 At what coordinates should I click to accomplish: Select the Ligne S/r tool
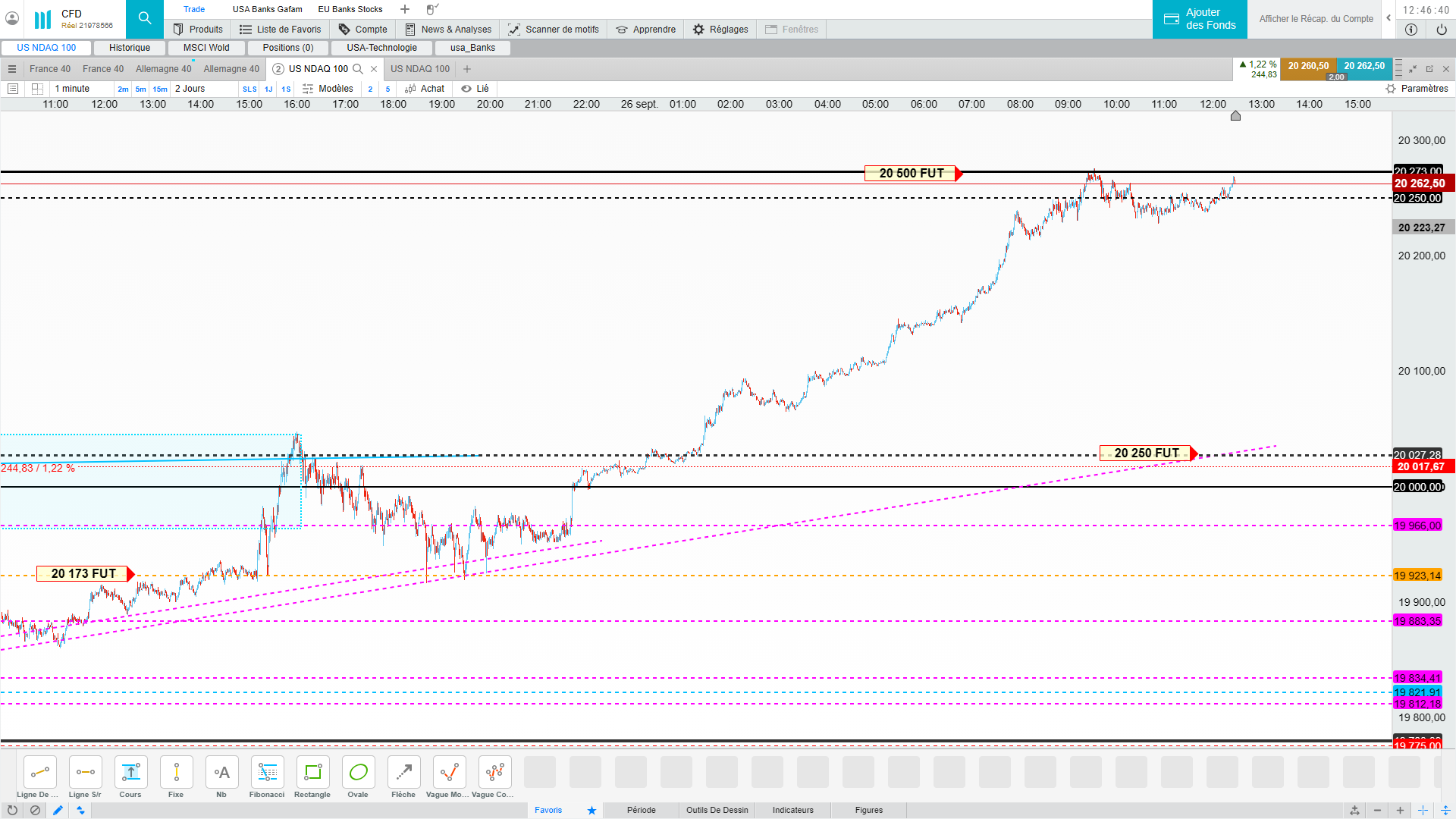coord(85,773)
